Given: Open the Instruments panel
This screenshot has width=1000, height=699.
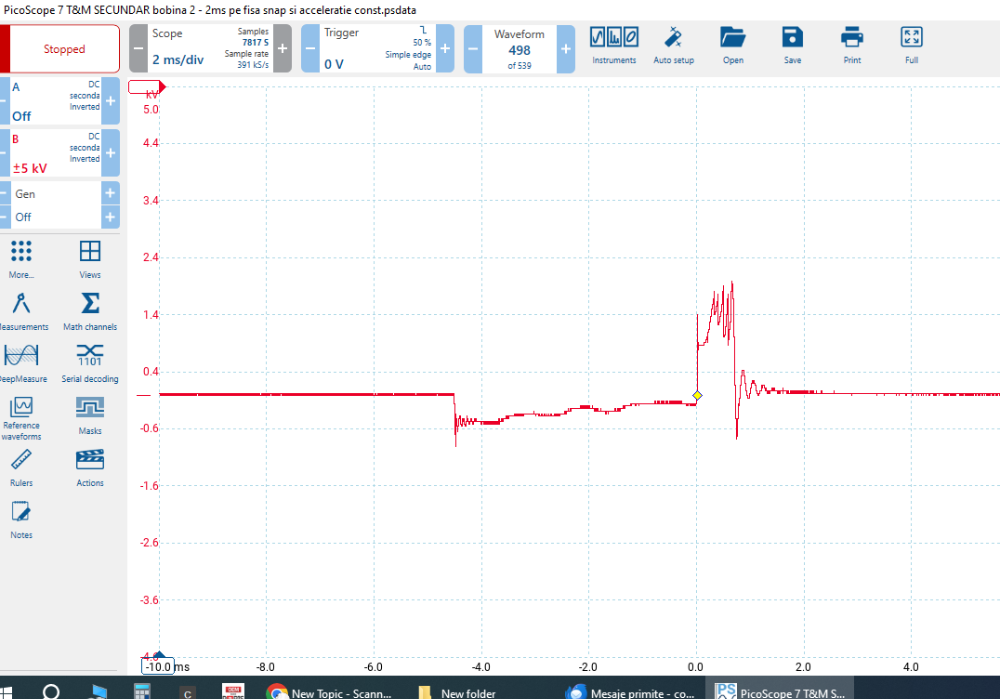Looking at the screenshot, I should 614,45.
